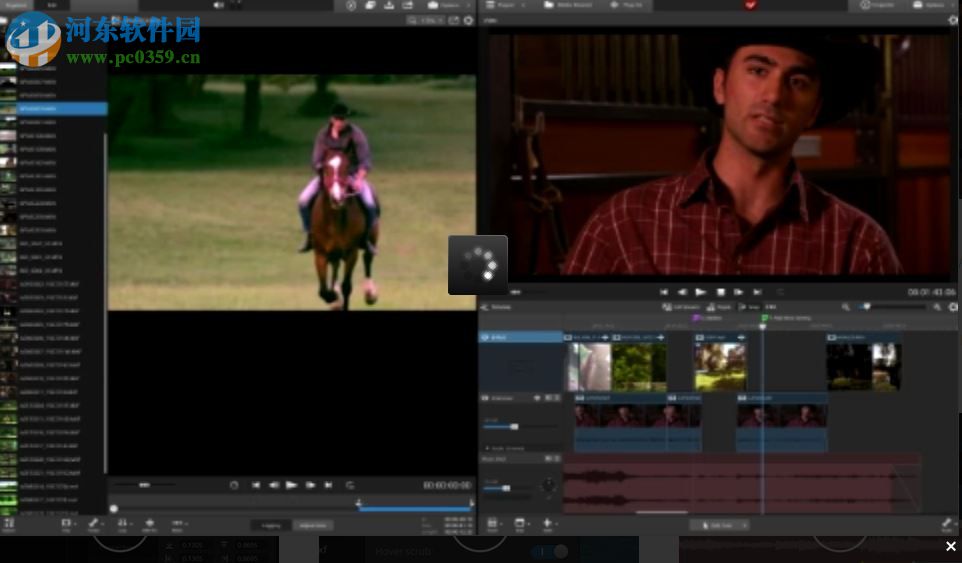Expand the disclosure triangle under interview track slider

[487, 448]
